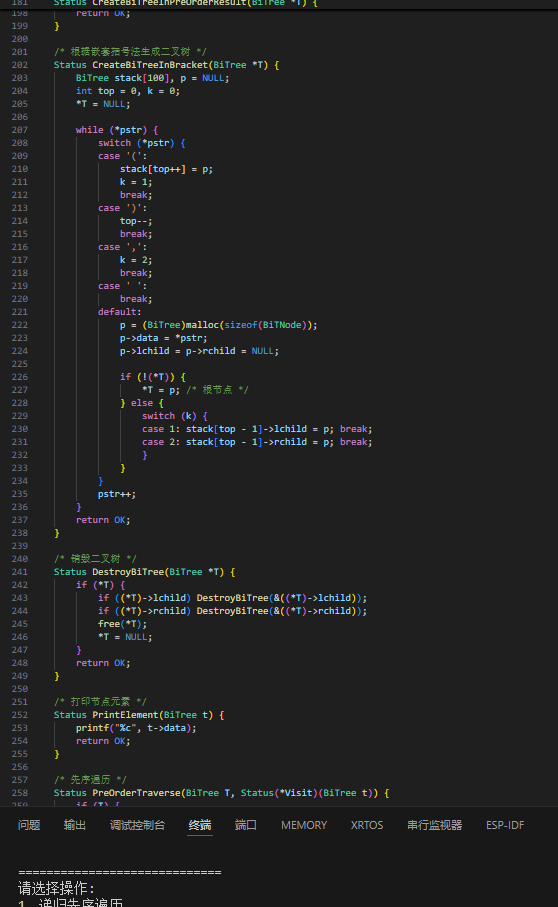Click the pstr++ statement on line 235
Screen dimensions: 558x907
117,494
